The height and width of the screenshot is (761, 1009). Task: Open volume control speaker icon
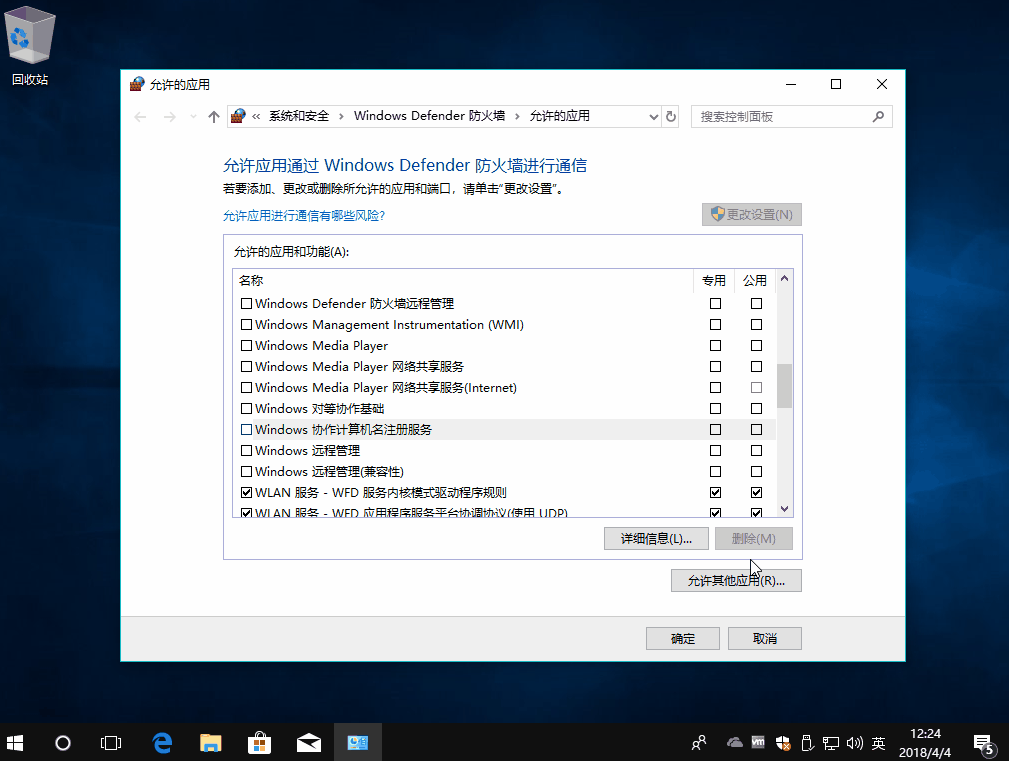pyautogui.click(x=855, y=743)
